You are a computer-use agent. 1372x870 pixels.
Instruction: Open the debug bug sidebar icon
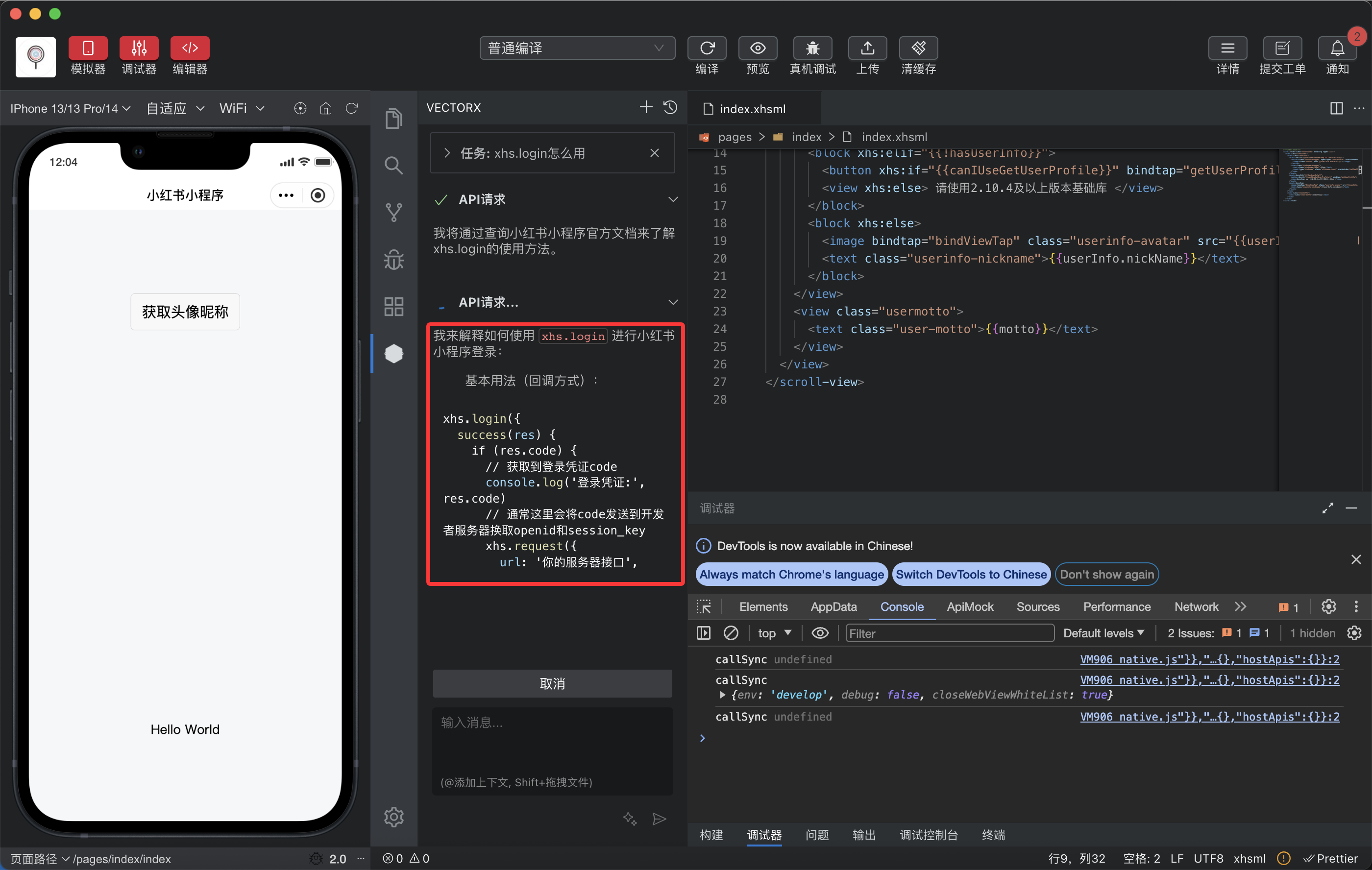coord(393,260)
